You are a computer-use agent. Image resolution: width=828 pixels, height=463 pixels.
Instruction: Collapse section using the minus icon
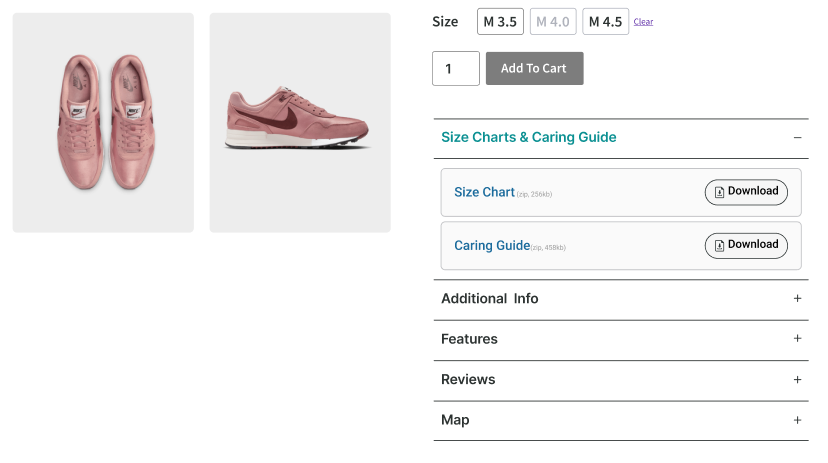[797, 138]
